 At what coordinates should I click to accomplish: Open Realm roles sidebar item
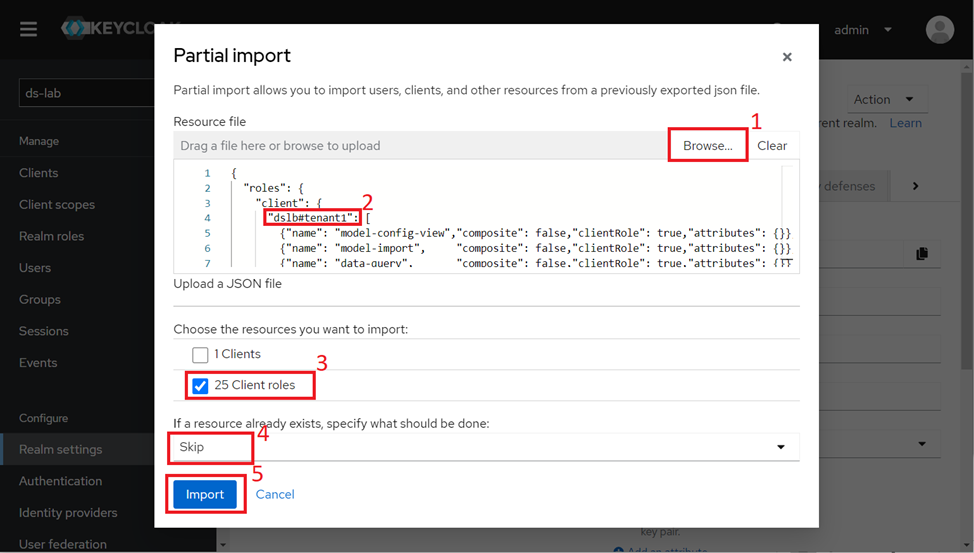(x=51, y=236)
